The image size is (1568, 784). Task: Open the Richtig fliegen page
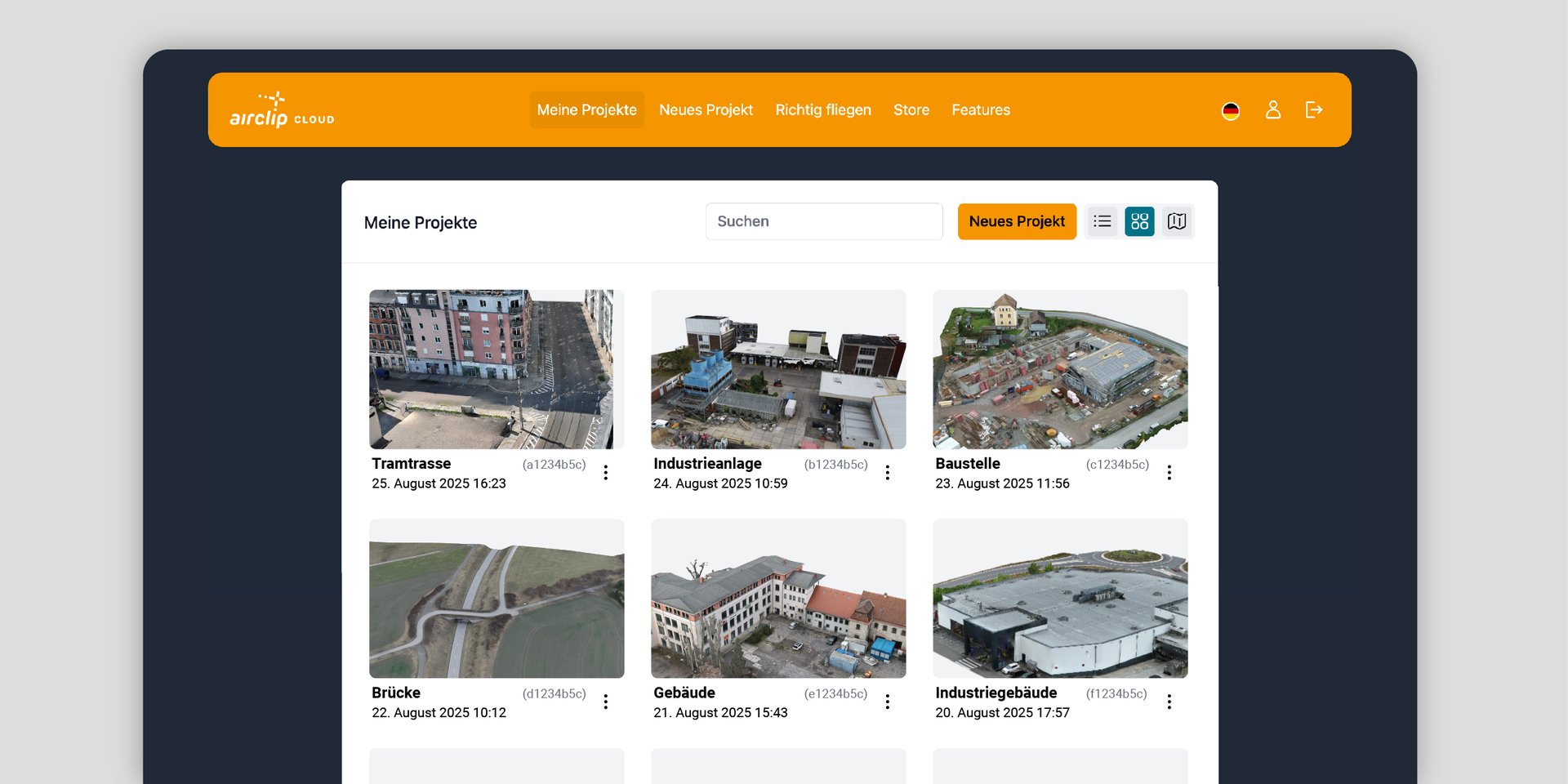pos(823,109)
